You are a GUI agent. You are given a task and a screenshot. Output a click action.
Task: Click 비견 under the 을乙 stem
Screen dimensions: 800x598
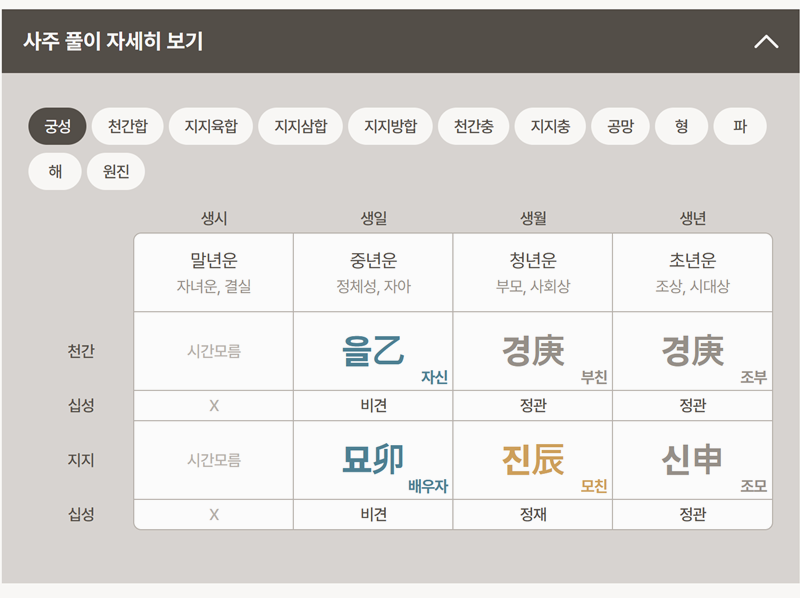(373, 406)
